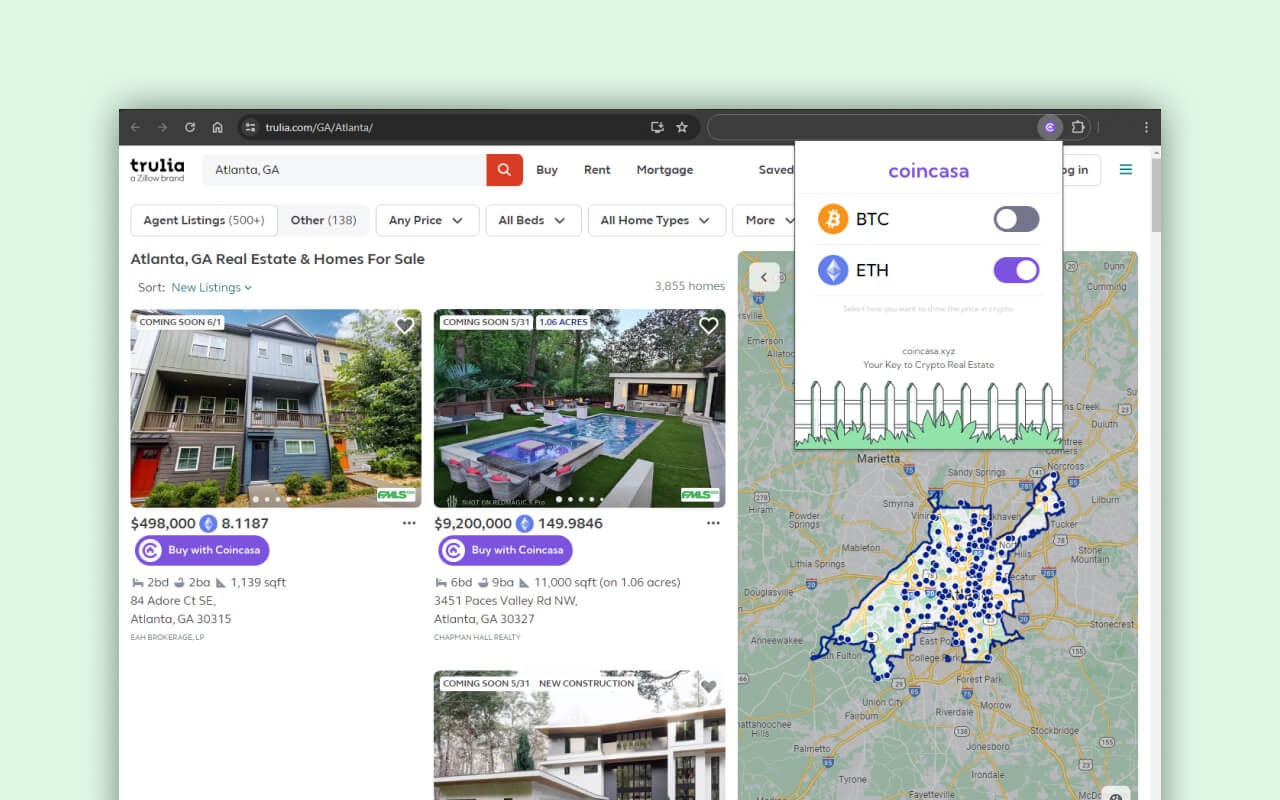
Task: Open the Mortgage menu
Action: [665, 170]
